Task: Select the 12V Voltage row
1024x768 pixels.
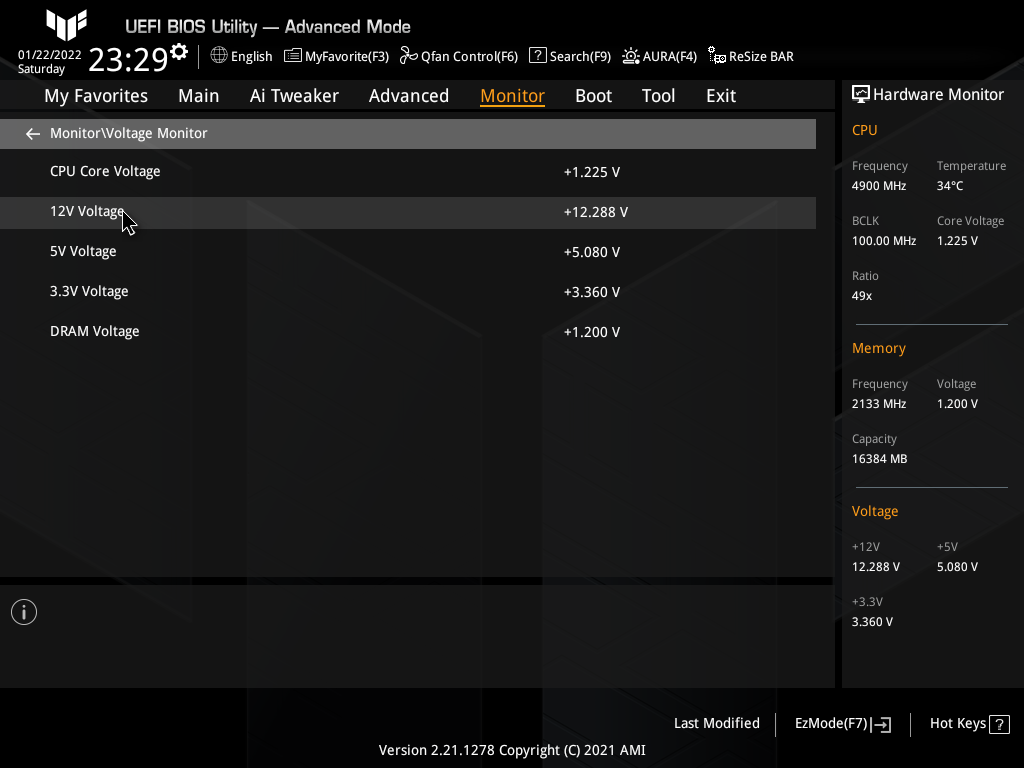Action: click(408, 212)
